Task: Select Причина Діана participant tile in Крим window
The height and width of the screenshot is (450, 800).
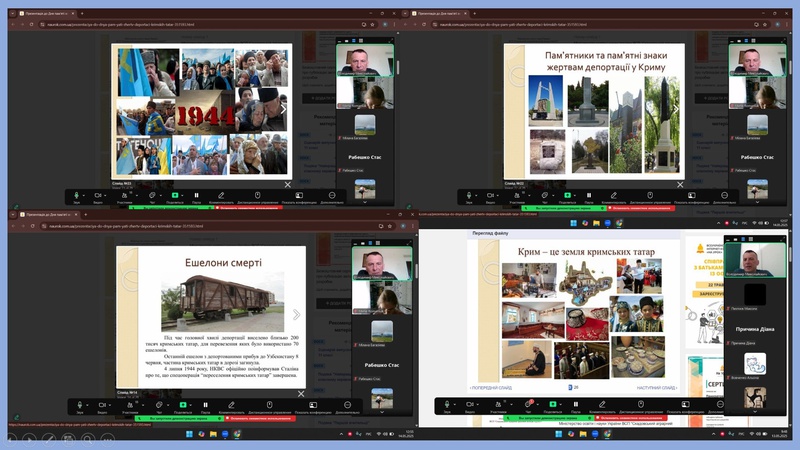Action: 755,330
